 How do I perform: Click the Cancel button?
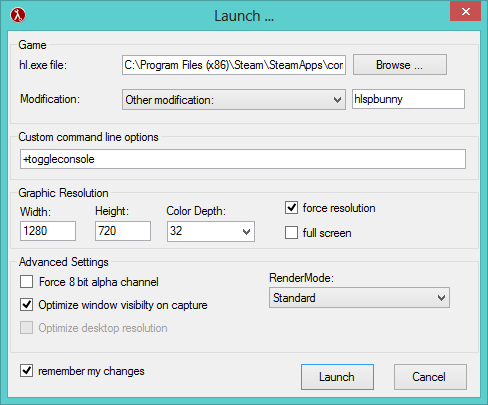[x=430, y=377]
